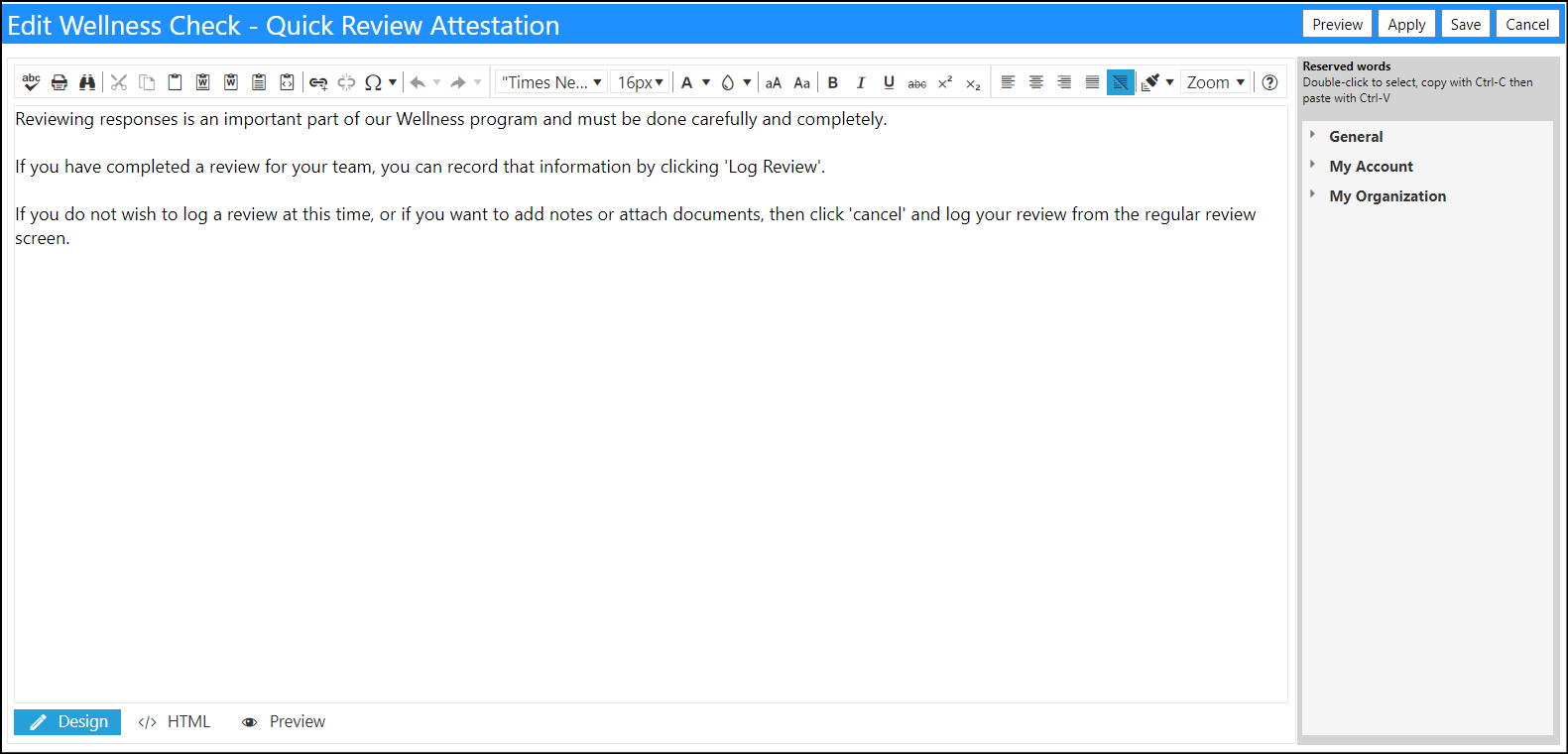Toggle italic formatting
The width and height of the screenshot is (1568, 754).
[861, 82]
